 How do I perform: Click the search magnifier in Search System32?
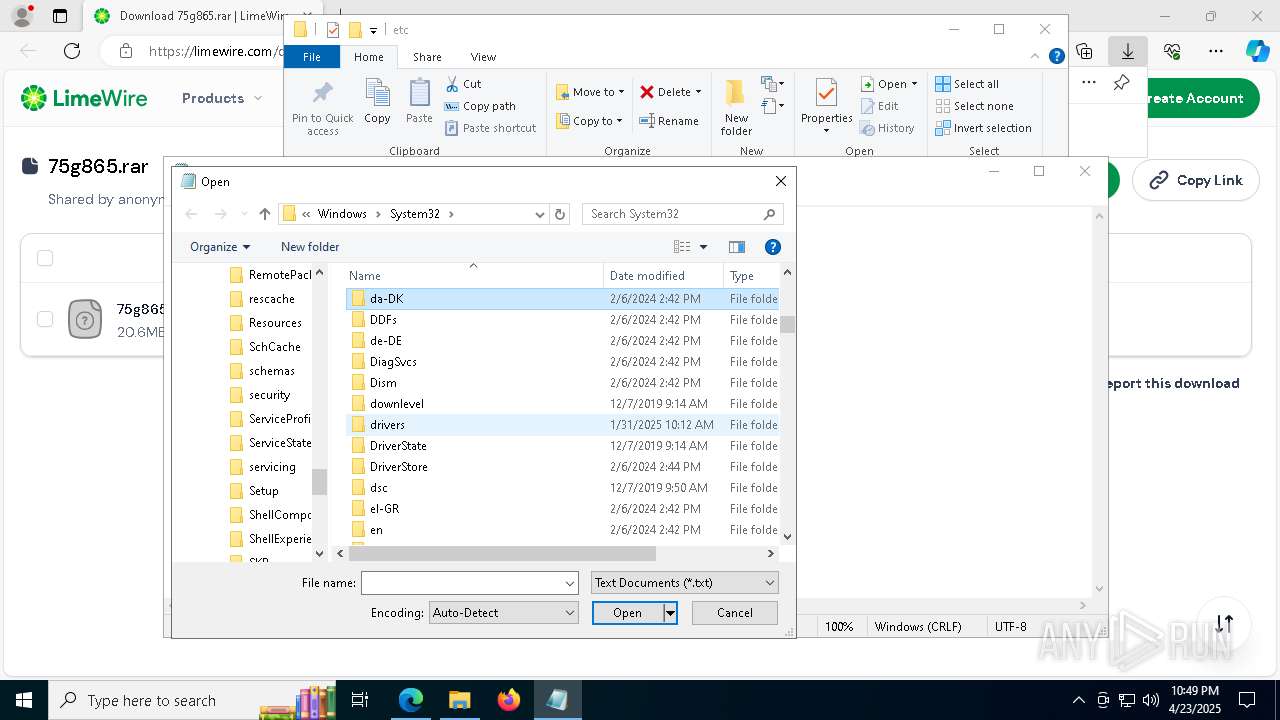pyautogui.click(x=769, y=214)
